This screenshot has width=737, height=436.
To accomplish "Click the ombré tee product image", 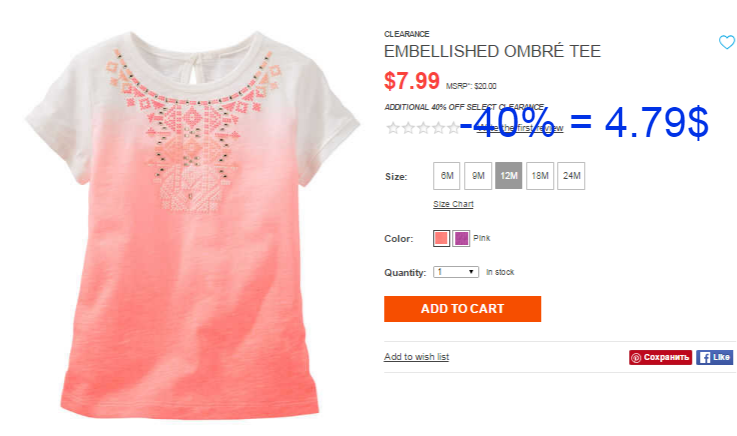I will [x=193, y=226].
